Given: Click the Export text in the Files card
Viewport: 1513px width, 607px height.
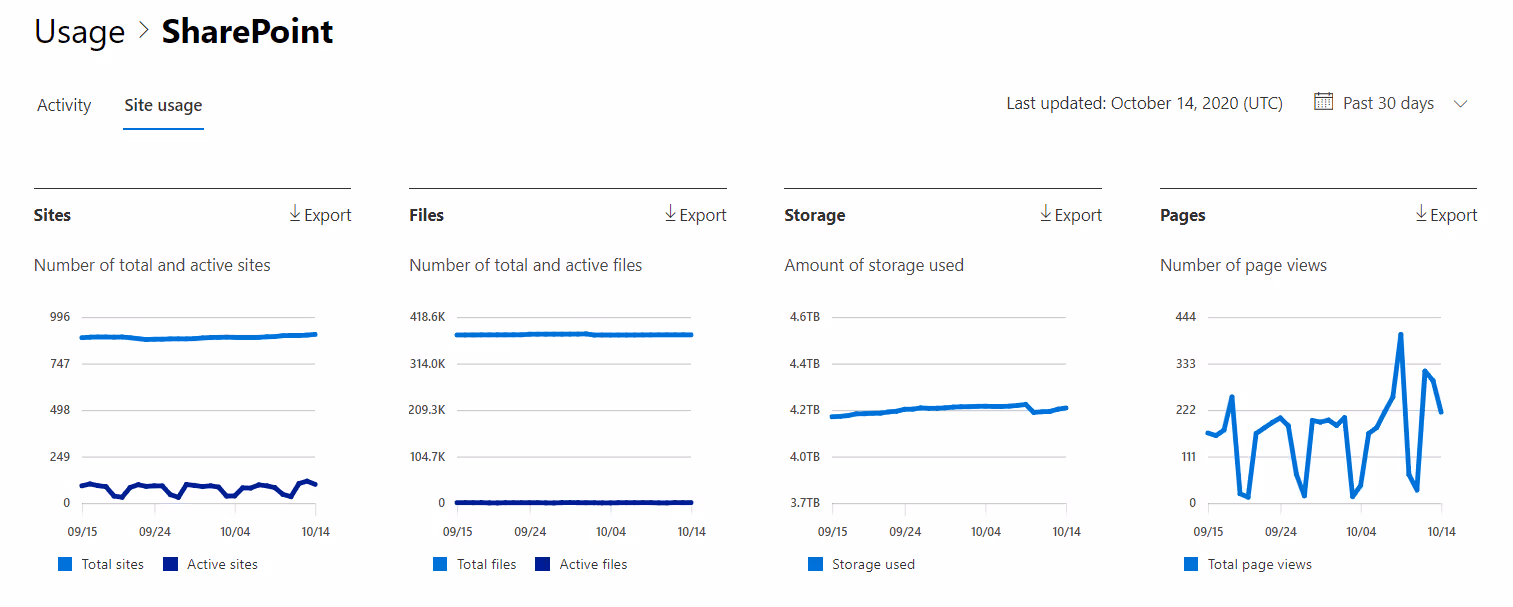Looking at the screenshot, I should pyautogui.click(x=703, y=215).
